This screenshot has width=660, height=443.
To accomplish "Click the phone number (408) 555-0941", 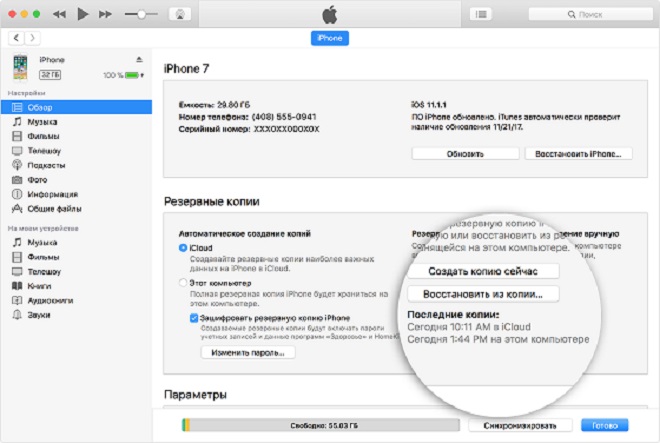I will click(284, 117).
